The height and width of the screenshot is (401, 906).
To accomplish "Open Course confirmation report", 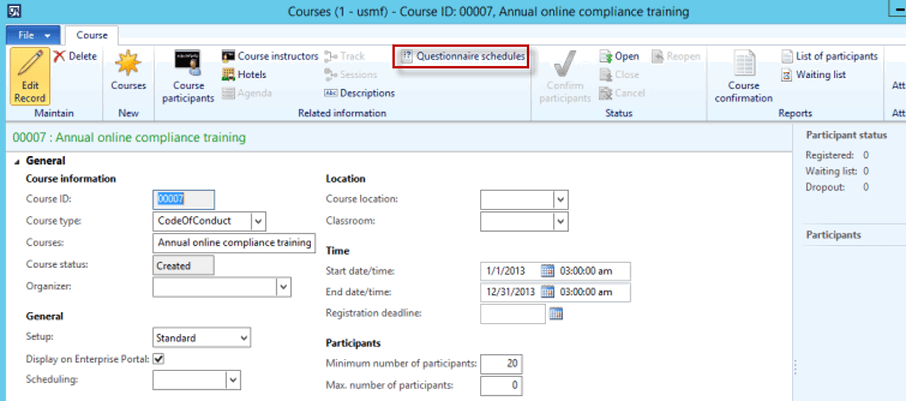I will pos(743,76).
